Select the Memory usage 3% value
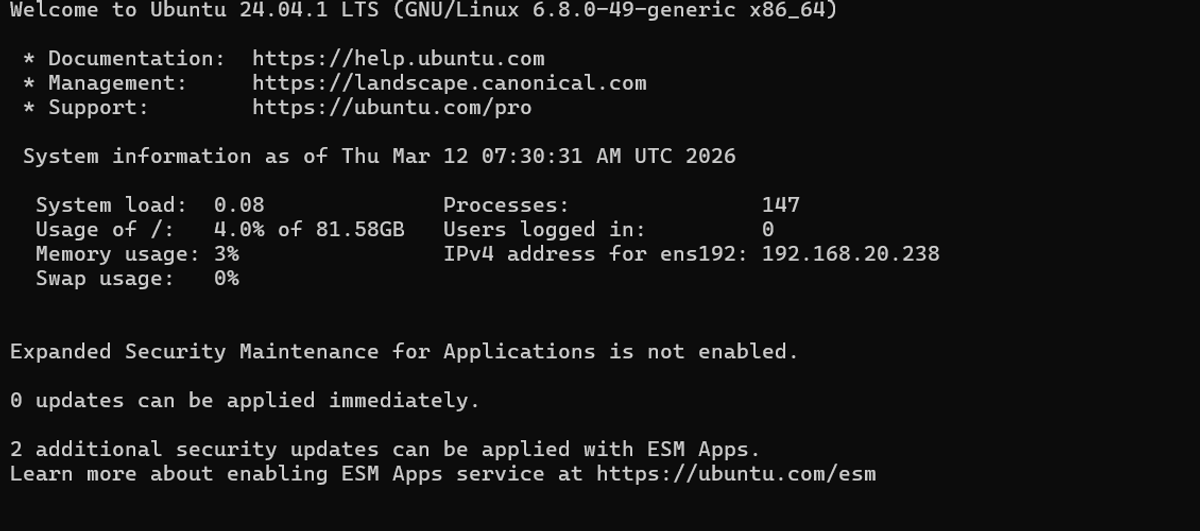The width and height of the screenshot is (1200, 531). pos(226,254)
